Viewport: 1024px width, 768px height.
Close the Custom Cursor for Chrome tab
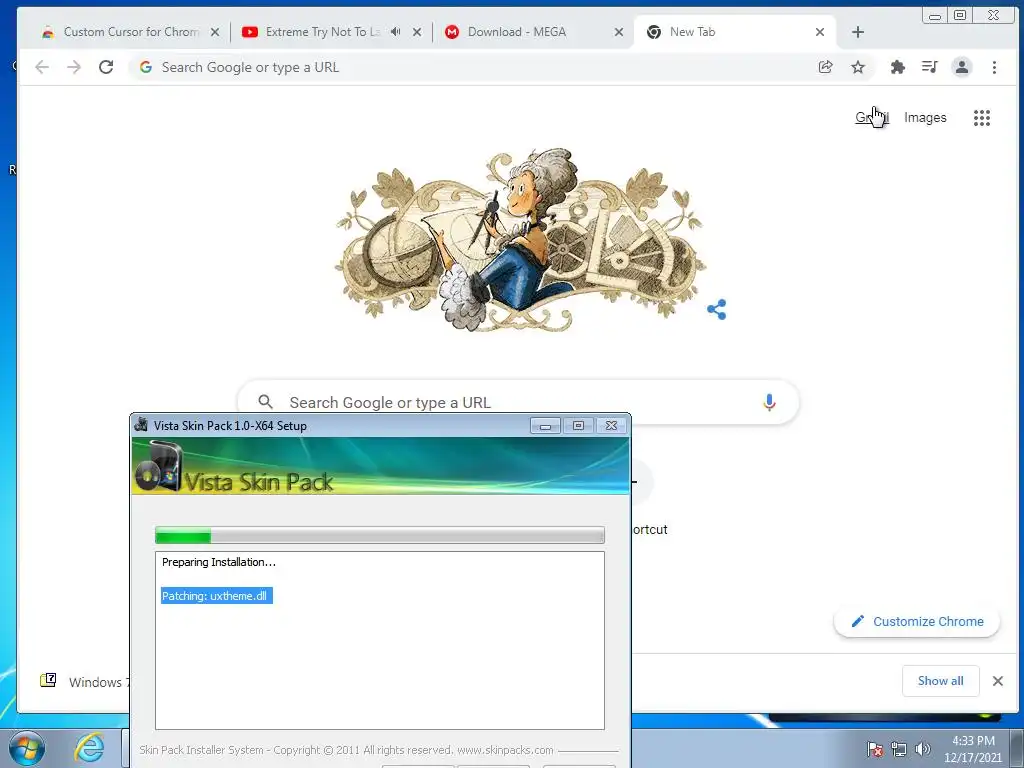[x=215, y=32]
